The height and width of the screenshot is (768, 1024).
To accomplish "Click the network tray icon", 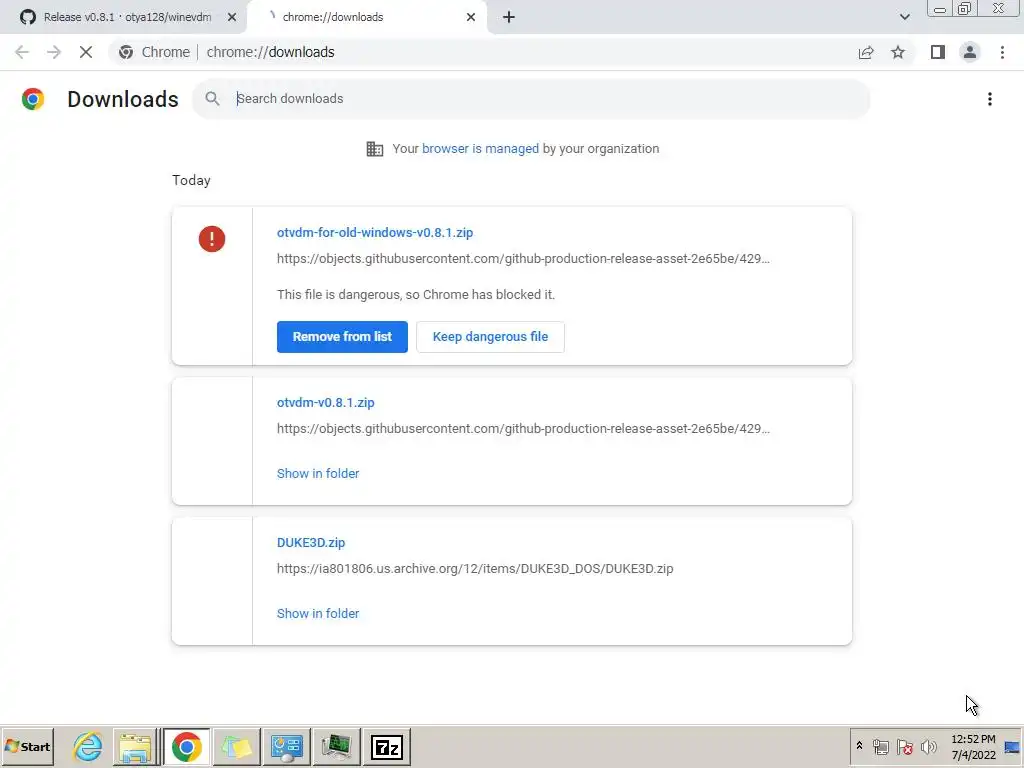I will (880, 746).
